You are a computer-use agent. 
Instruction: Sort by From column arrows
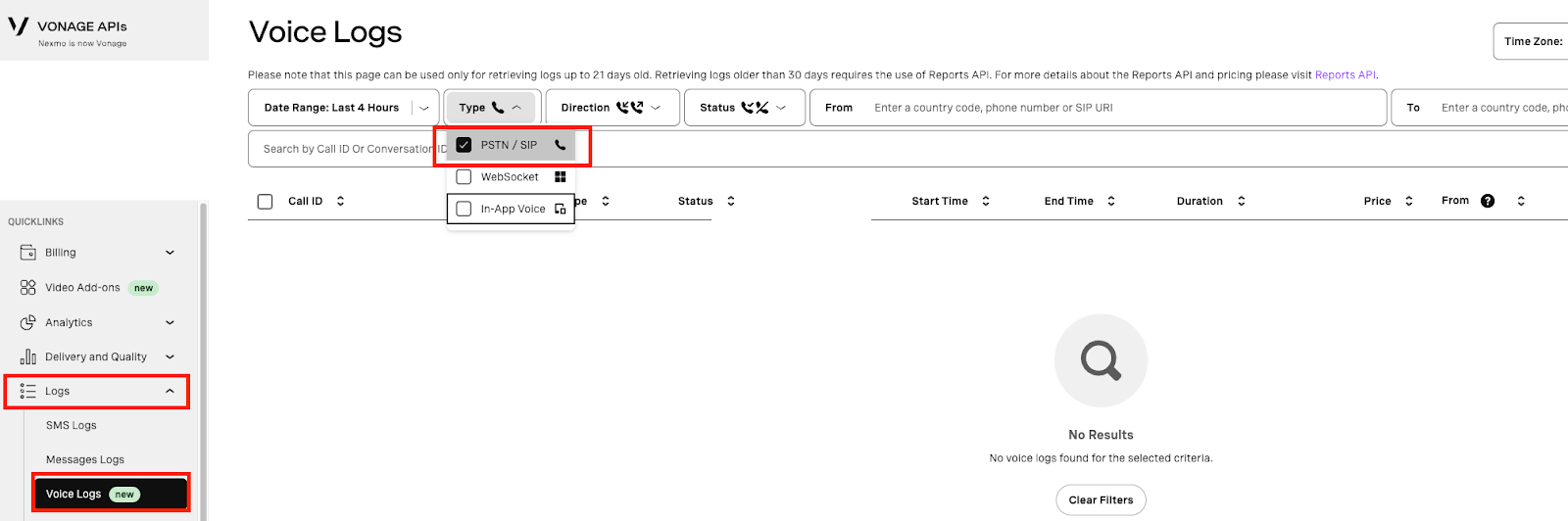tap(1521, 201)
